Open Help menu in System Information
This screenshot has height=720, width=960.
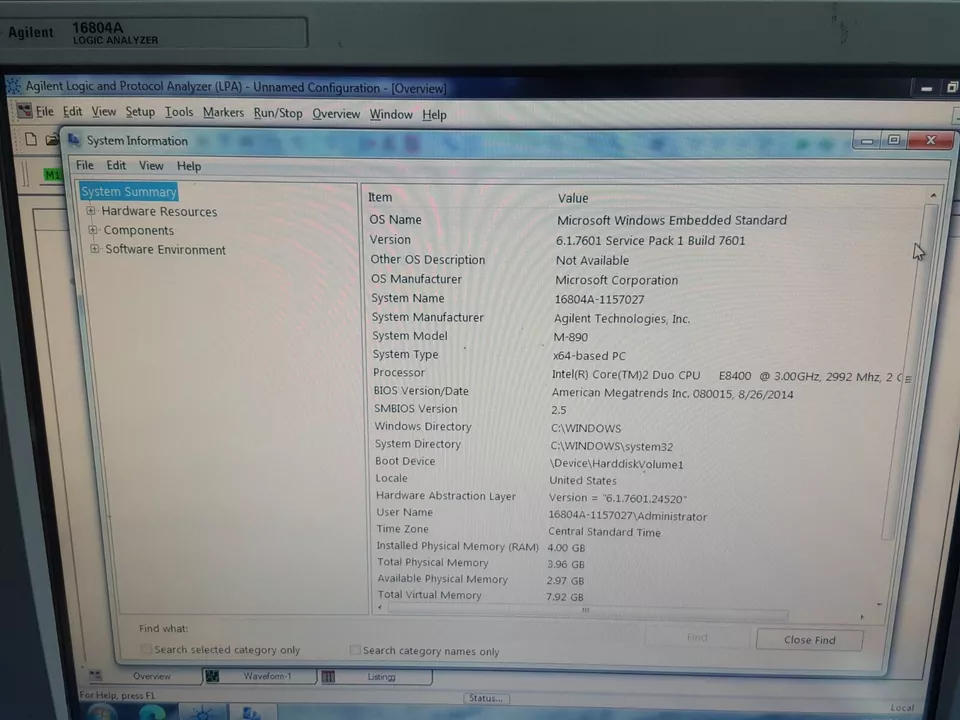click(189, 166)
